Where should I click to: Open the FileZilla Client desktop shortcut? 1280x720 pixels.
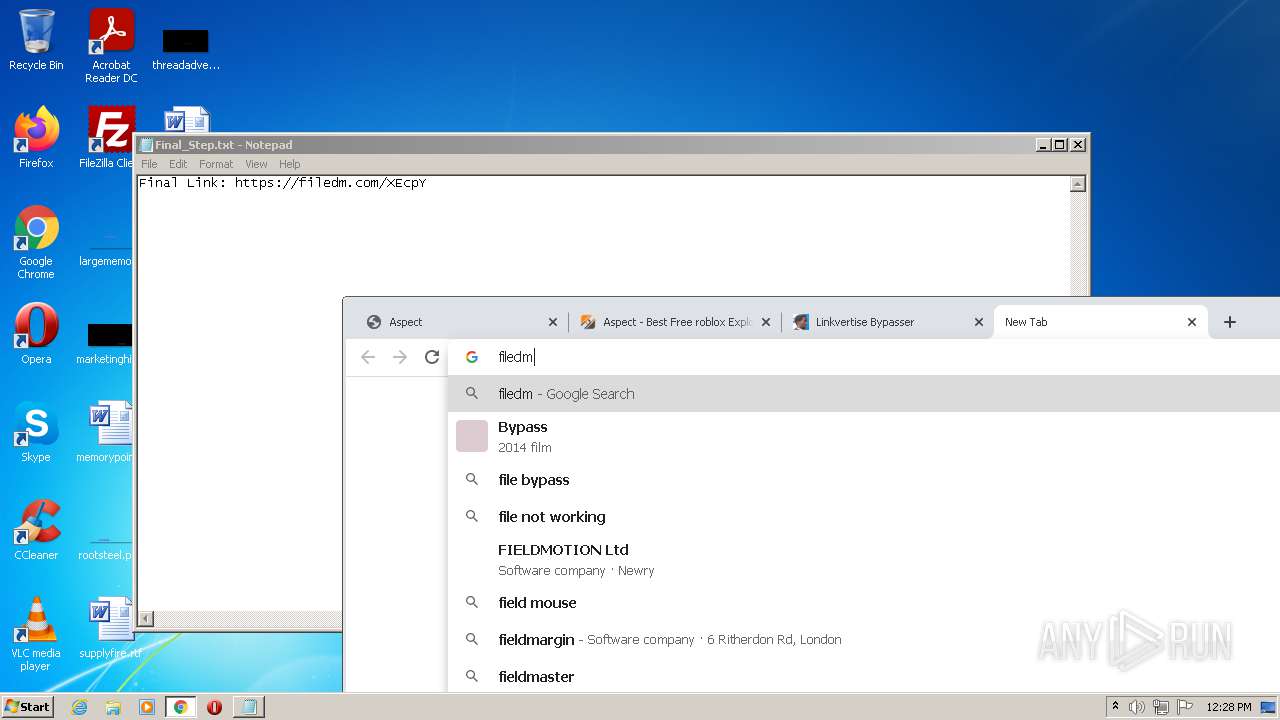(x=109, y=138)
